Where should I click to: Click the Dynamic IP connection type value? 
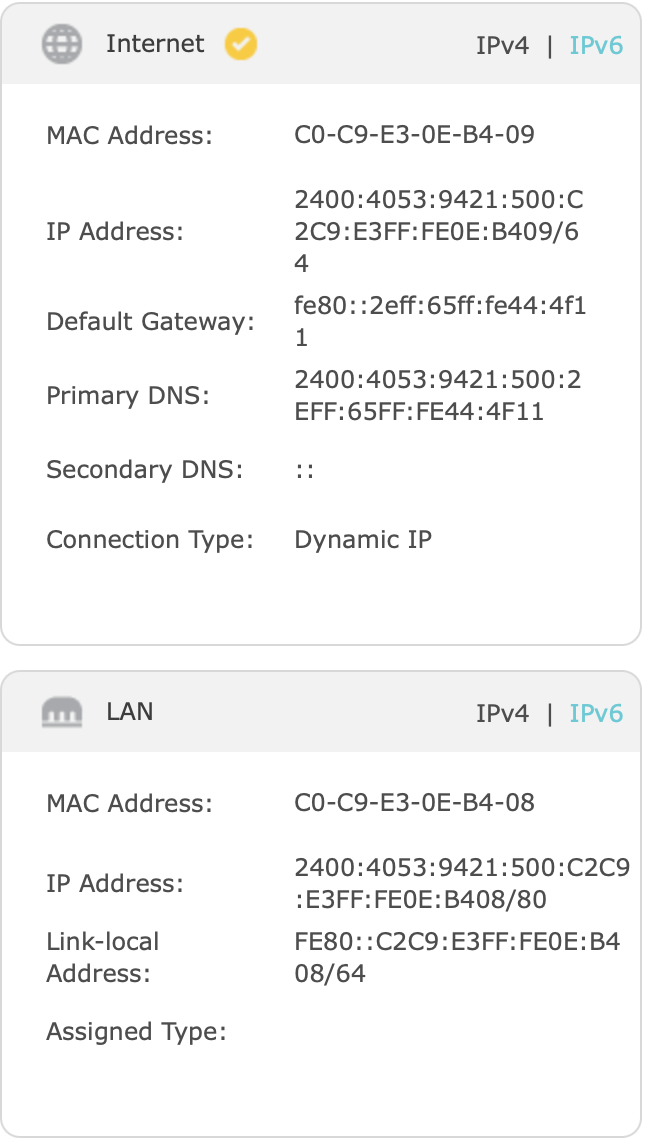pyautogui.click(x=363, y=540)
